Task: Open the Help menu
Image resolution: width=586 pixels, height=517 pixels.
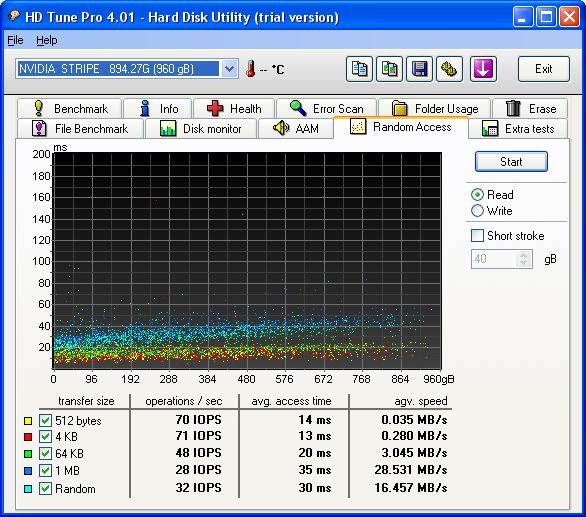Action: pos(47,40)
